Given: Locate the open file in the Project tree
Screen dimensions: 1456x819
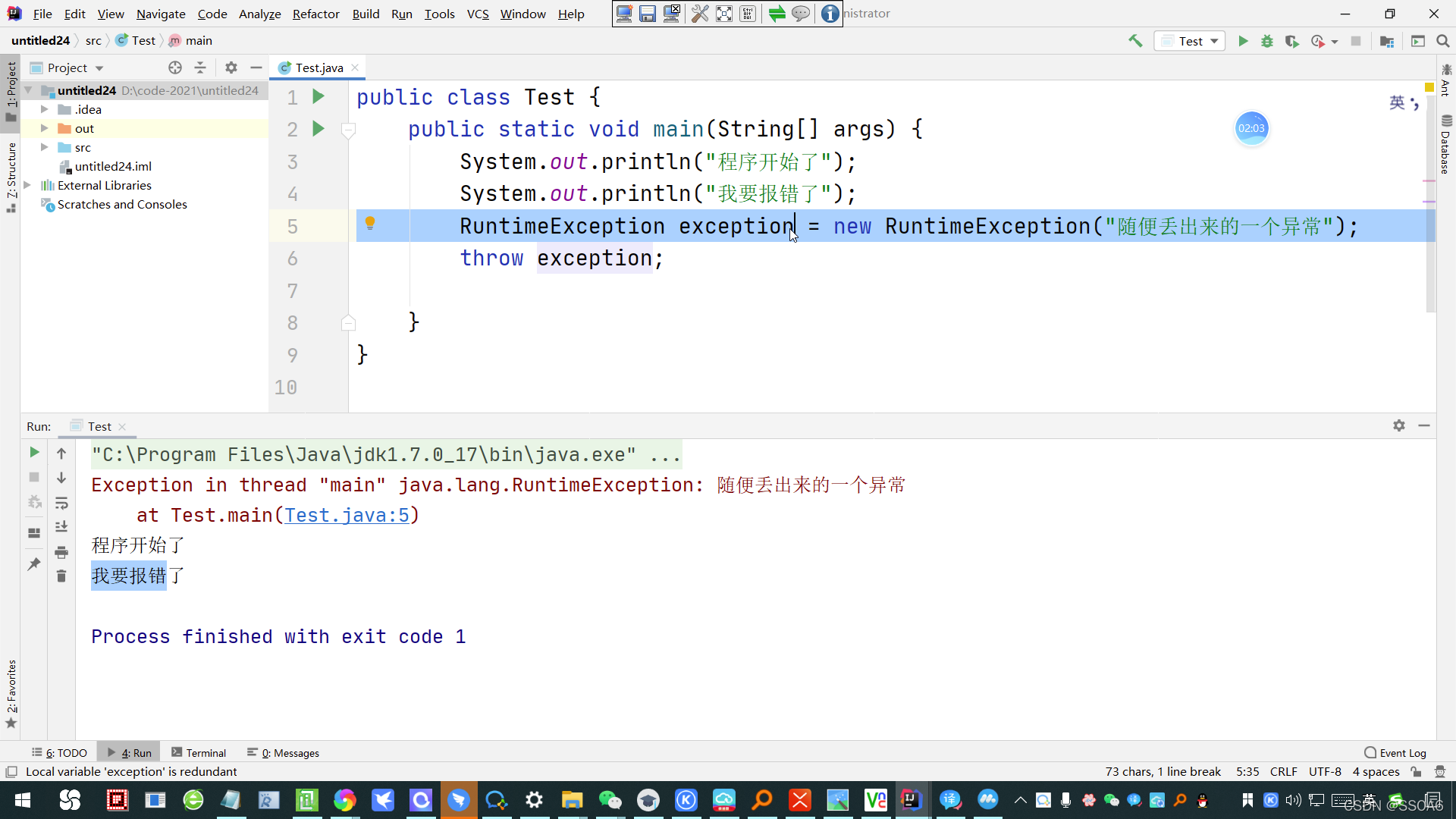Looking at the screenshot, I should click(175, 67).
